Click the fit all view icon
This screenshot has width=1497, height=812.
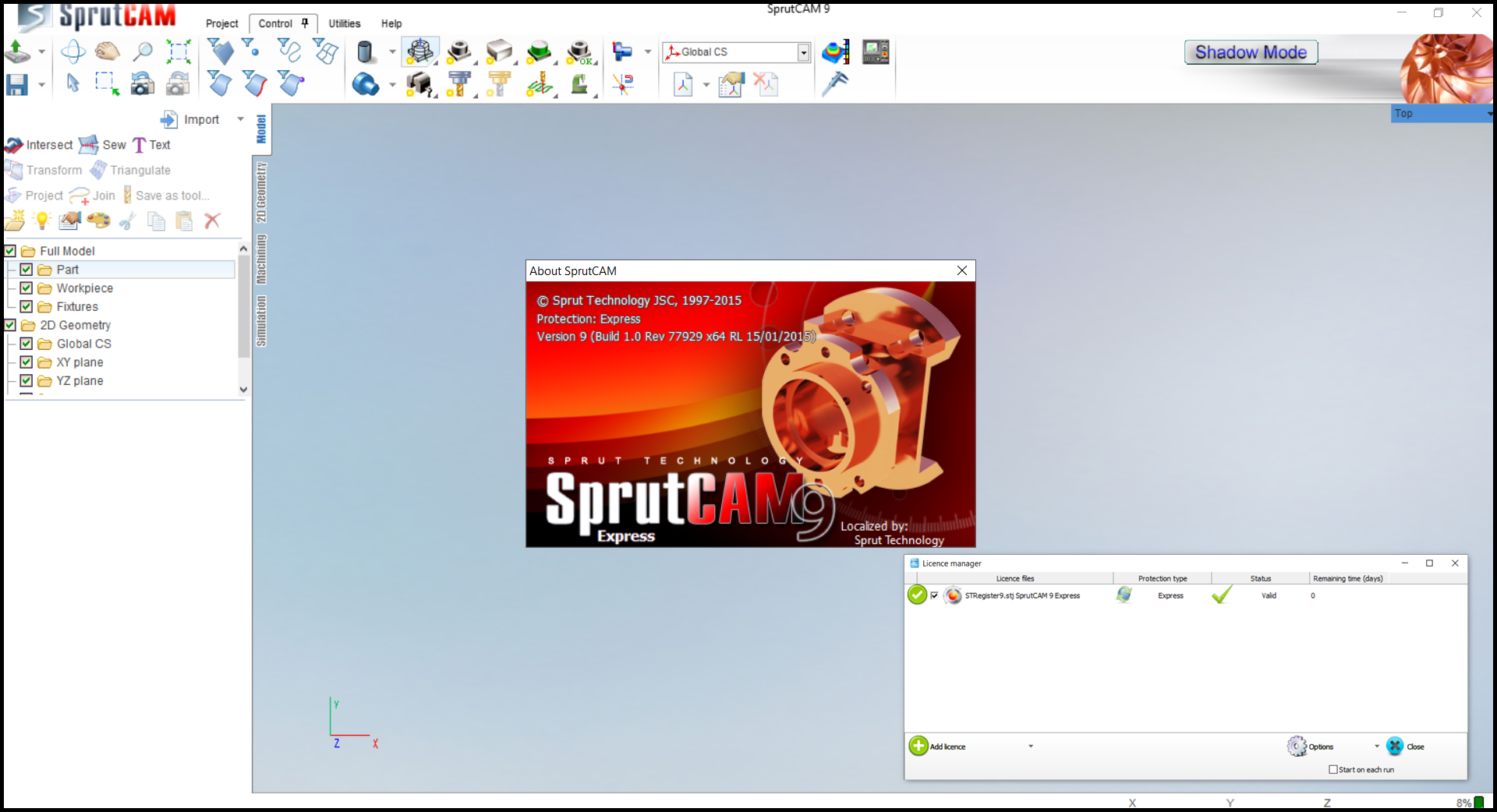(x=179, y=52)
